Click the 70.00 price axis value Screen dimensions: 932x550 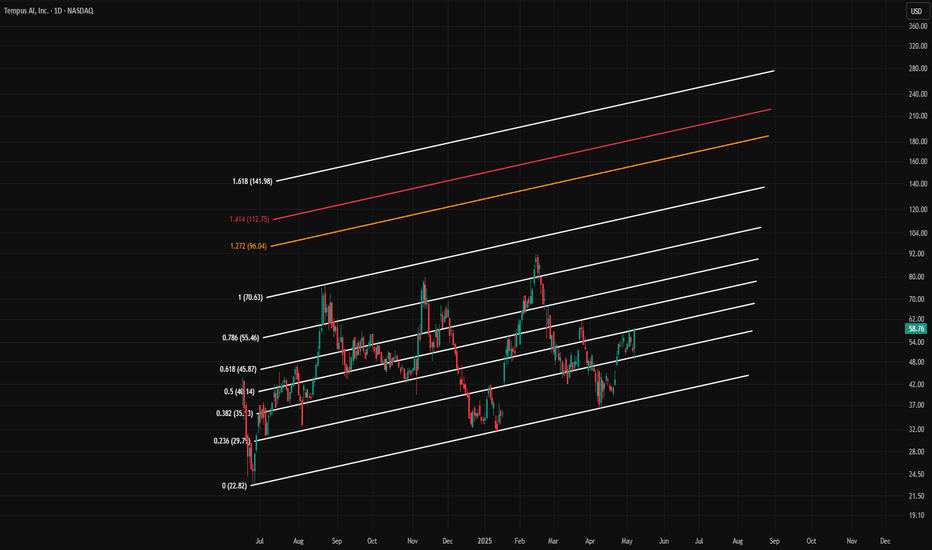point(917,299)
